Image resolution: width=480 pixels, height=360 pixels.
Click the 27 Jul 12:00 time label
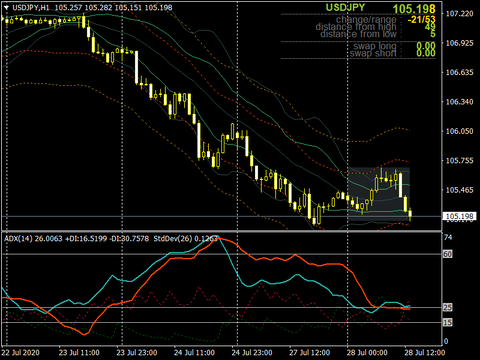click(310, 353)
